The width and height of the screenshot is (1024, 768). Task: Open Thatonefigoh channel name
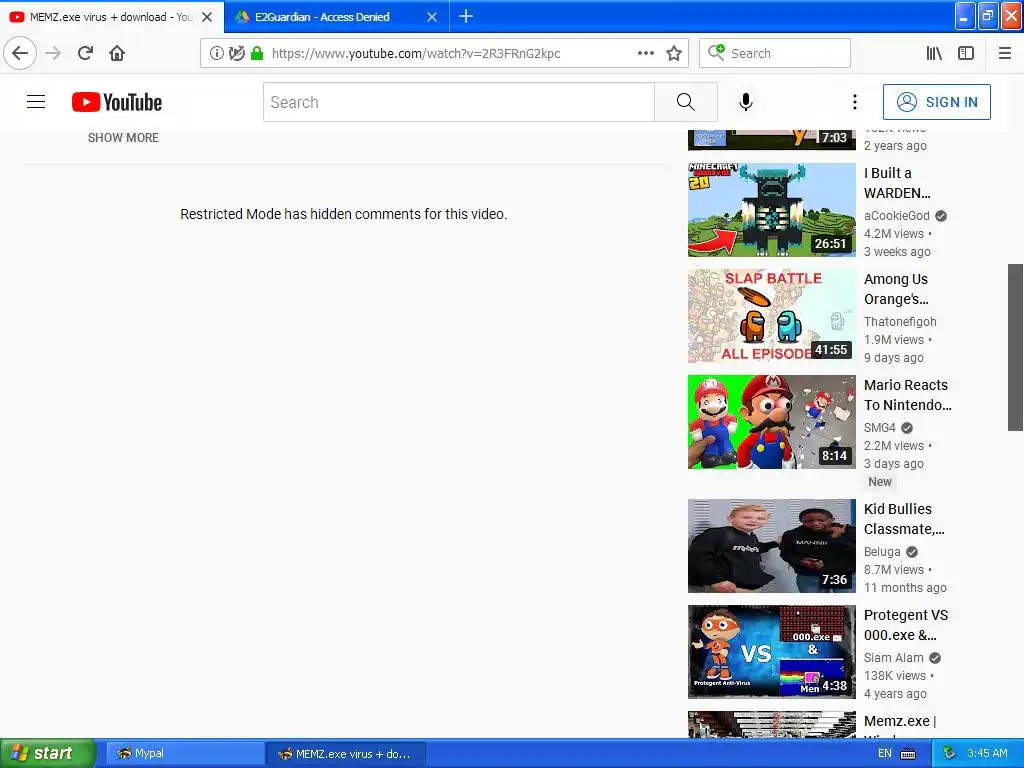pos(900,321)
